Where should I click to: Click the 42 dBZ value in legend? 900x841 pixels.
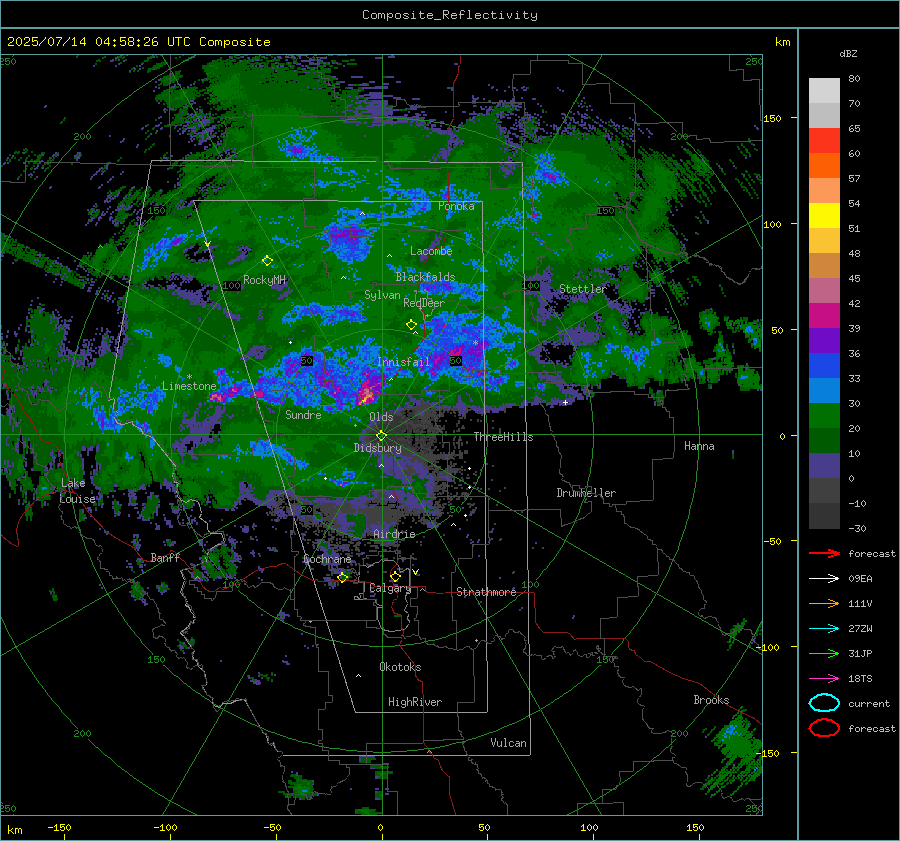click(x=854, y=303)
